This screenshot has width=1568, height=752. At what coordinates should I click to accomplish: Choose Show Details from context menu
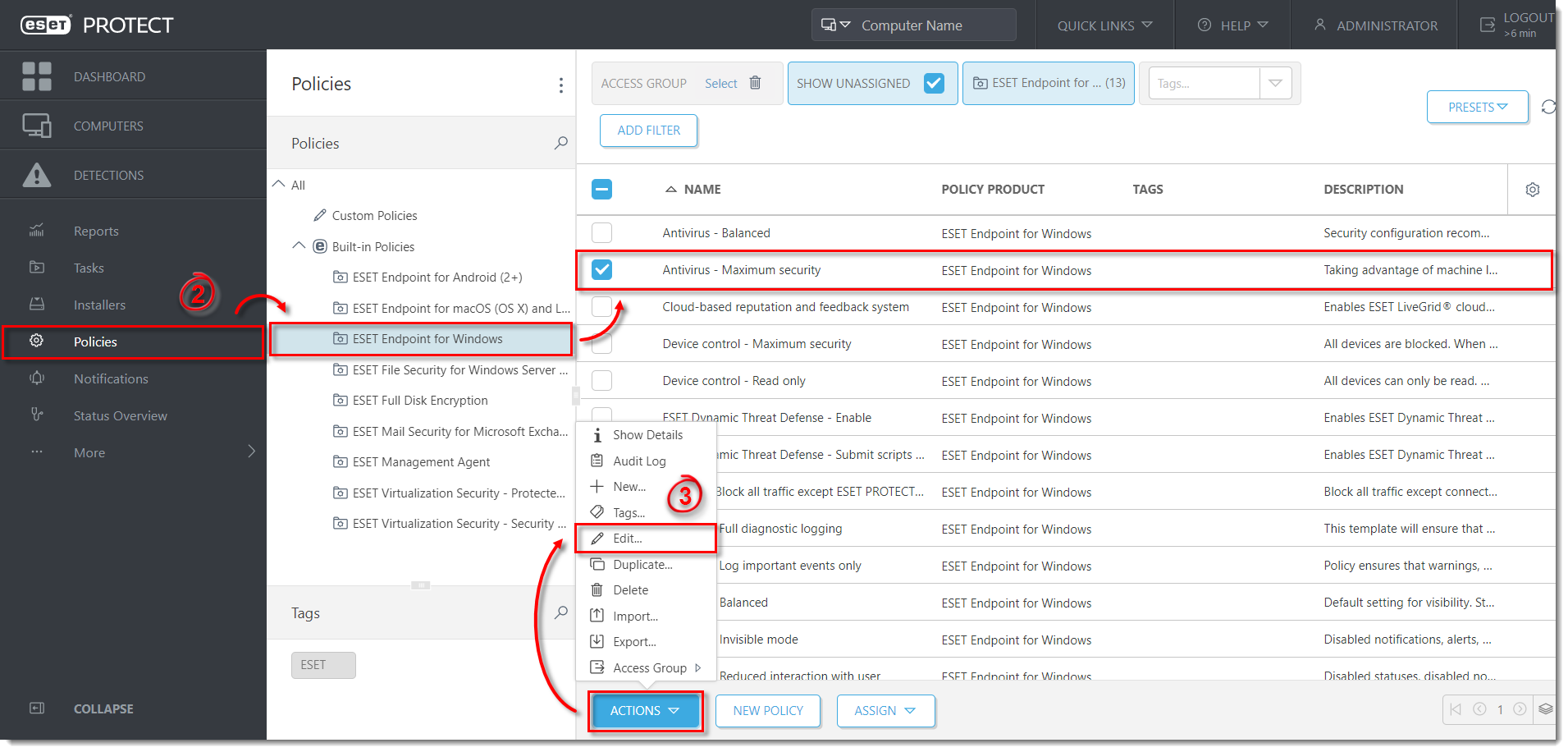click(x=647, y=435)
